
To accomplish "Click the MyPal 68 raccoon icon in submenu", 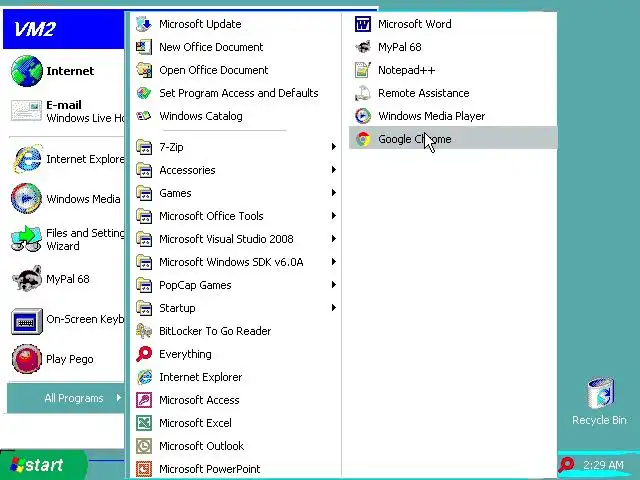I will [363, 47].
